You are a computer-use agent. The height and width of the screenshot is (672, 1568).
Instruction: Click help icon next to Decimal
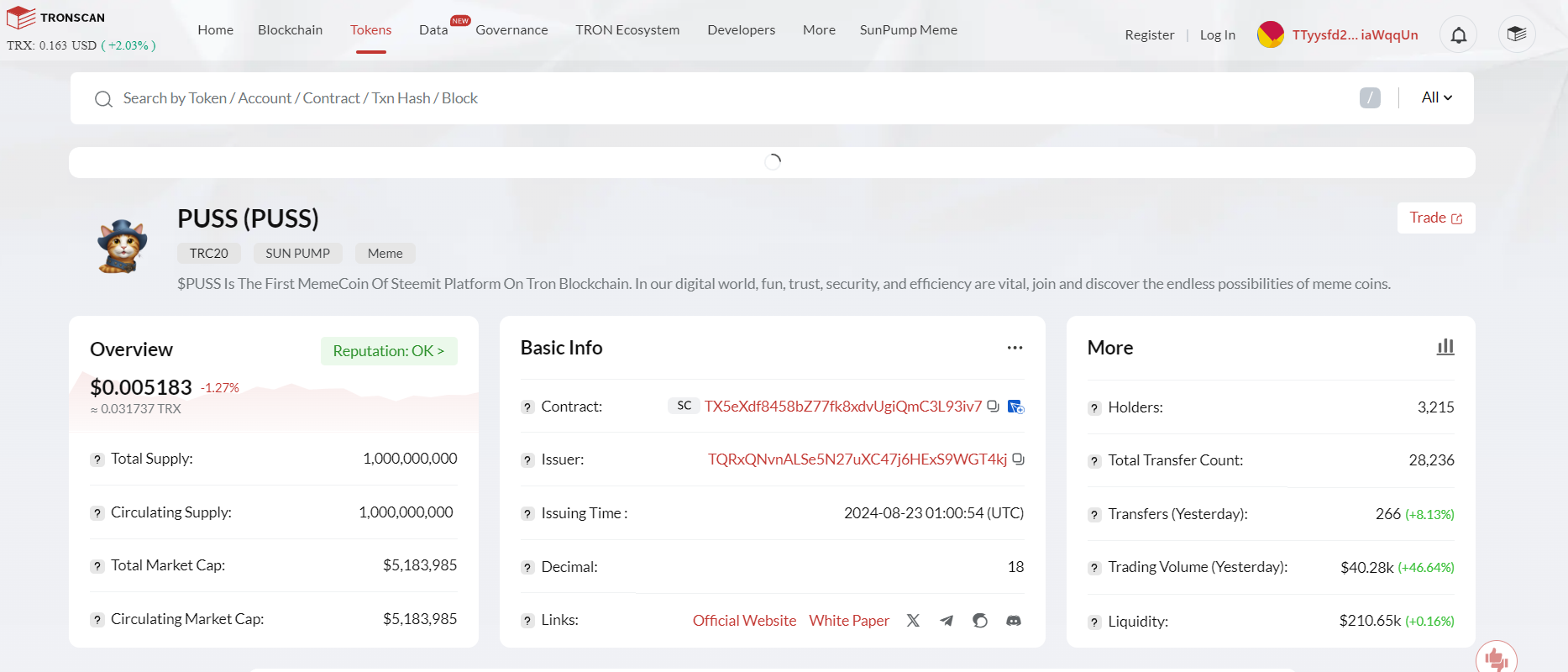(x=527, y=568)
